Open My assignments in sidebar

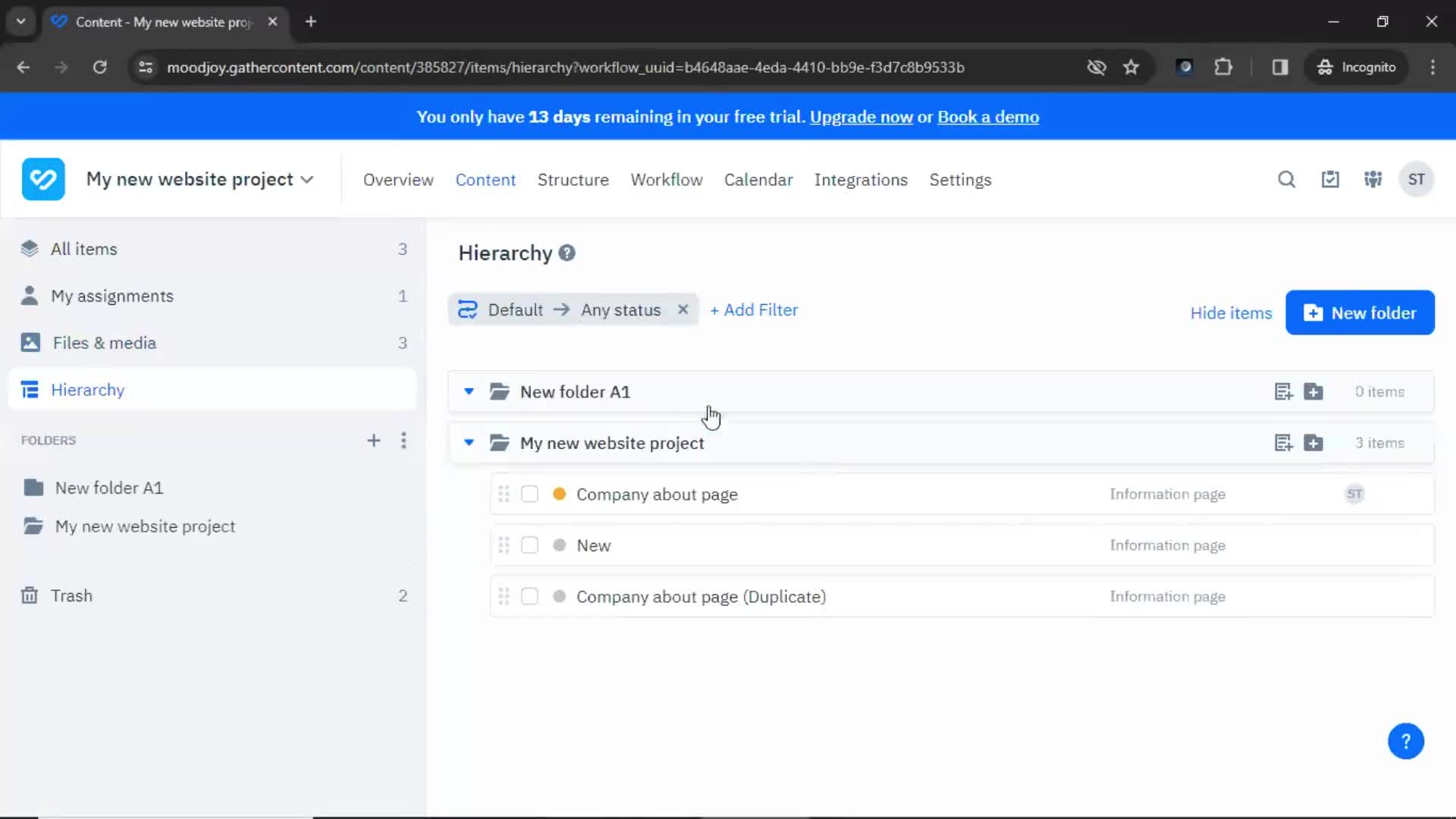coord(212,297)
